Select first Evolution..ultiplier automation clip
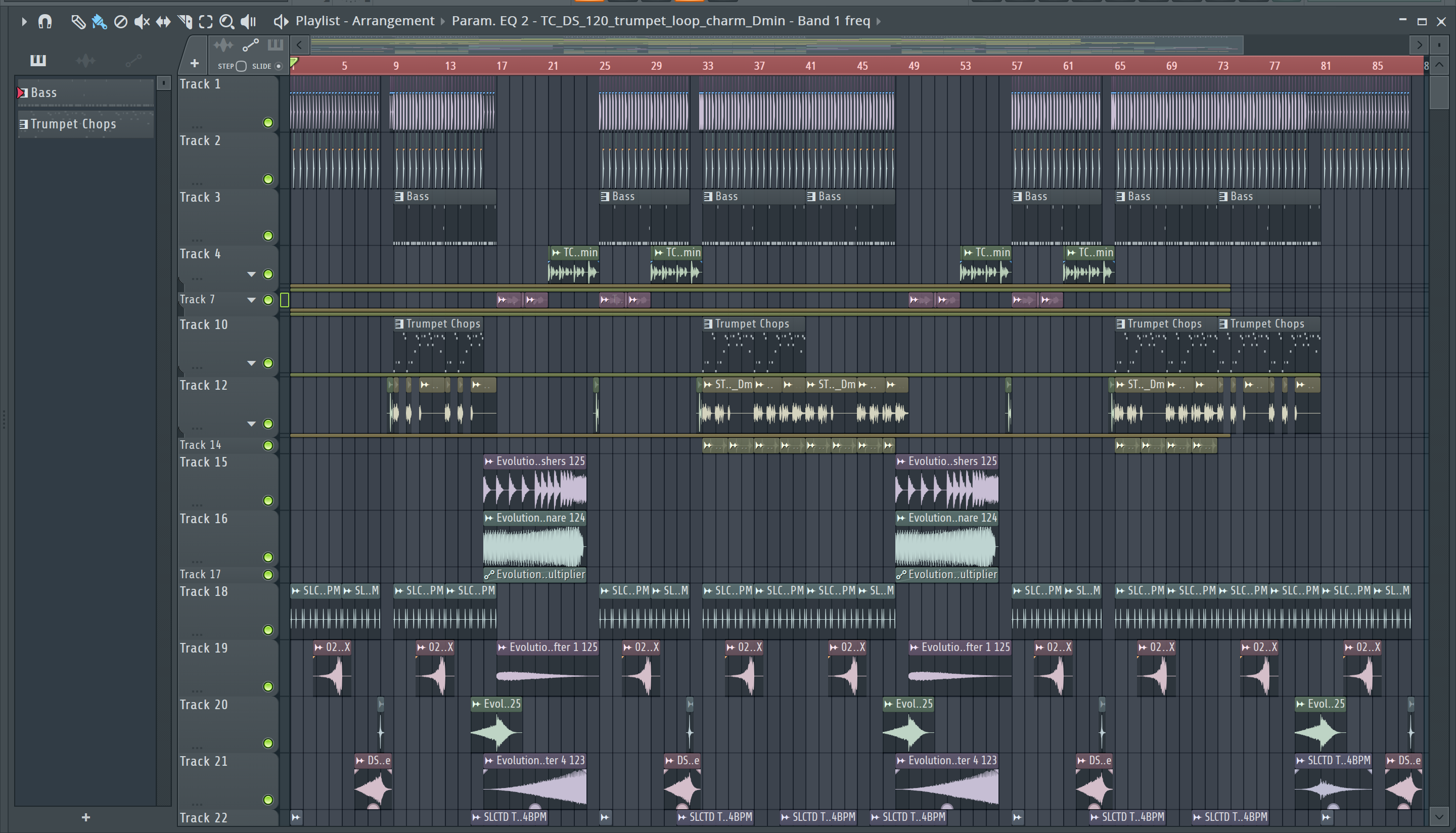 coord(535,574)
